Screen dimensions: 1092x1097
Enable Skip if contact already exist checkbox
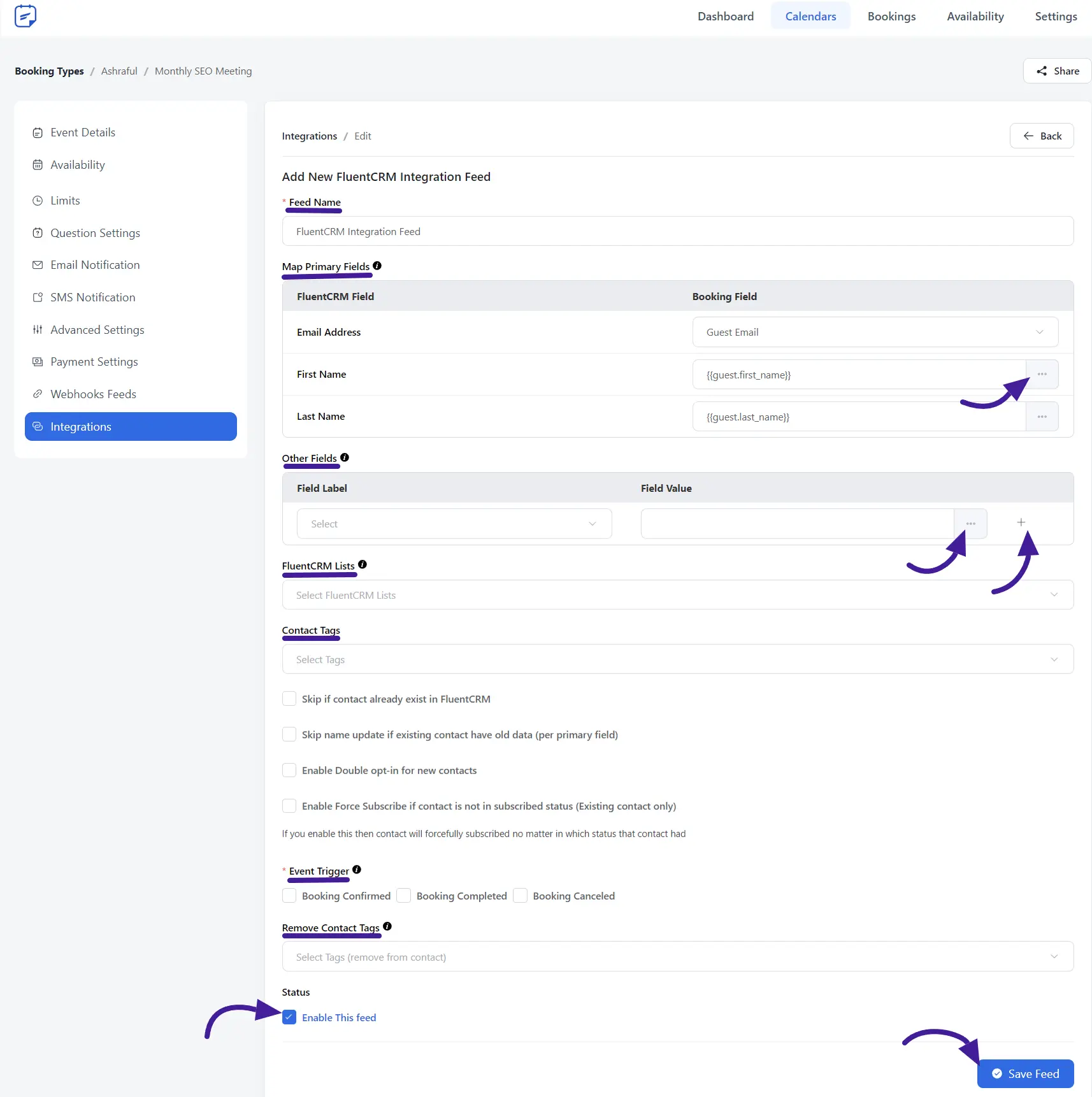pyautogui.click(x=289, y=699)
